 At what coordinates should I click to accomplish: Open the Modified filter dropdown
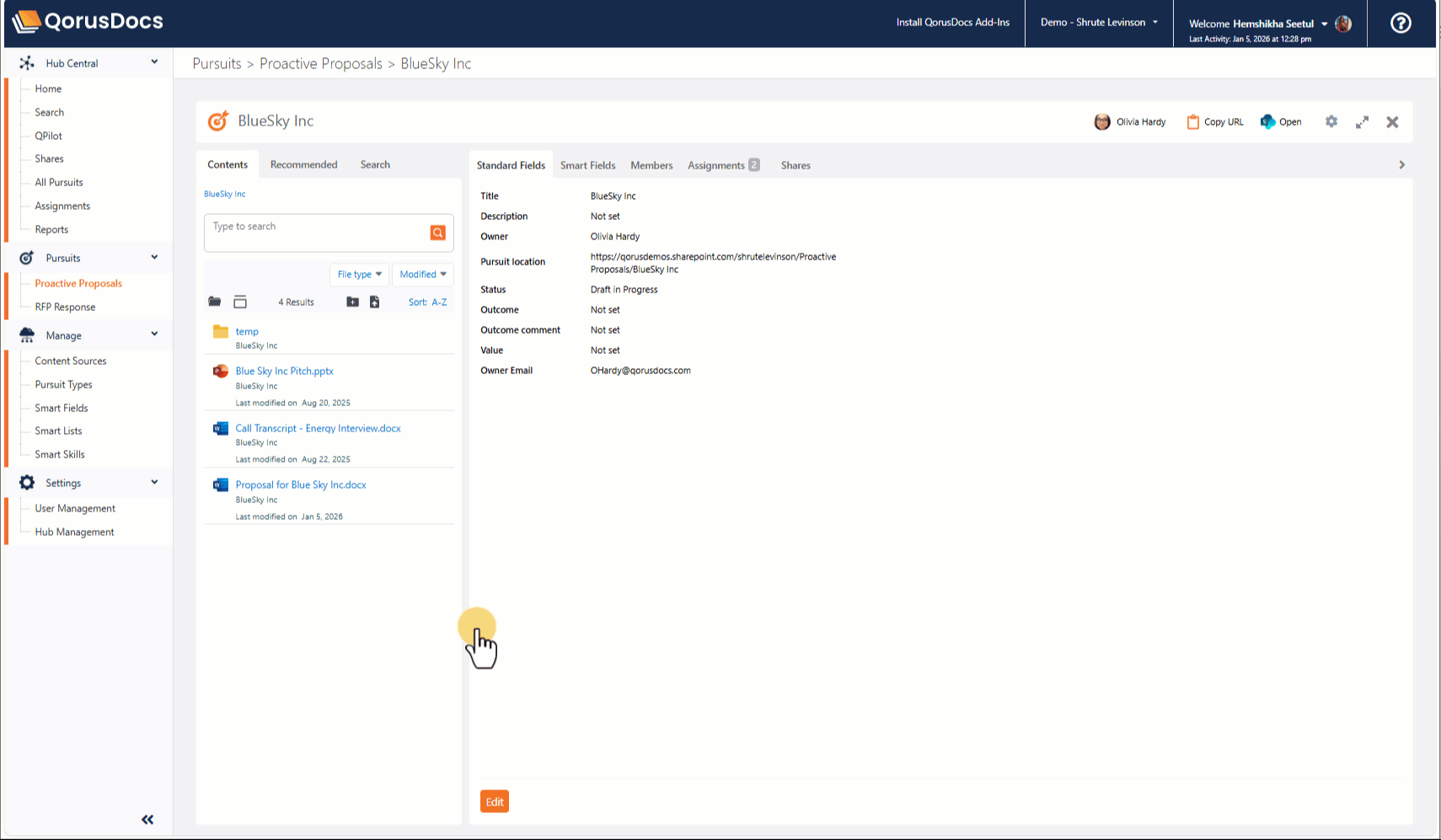(423, 275)
